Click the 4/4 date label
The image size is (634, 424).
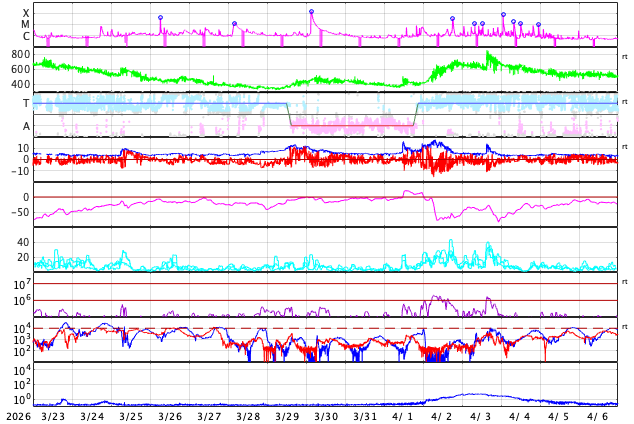pos(520,416)
